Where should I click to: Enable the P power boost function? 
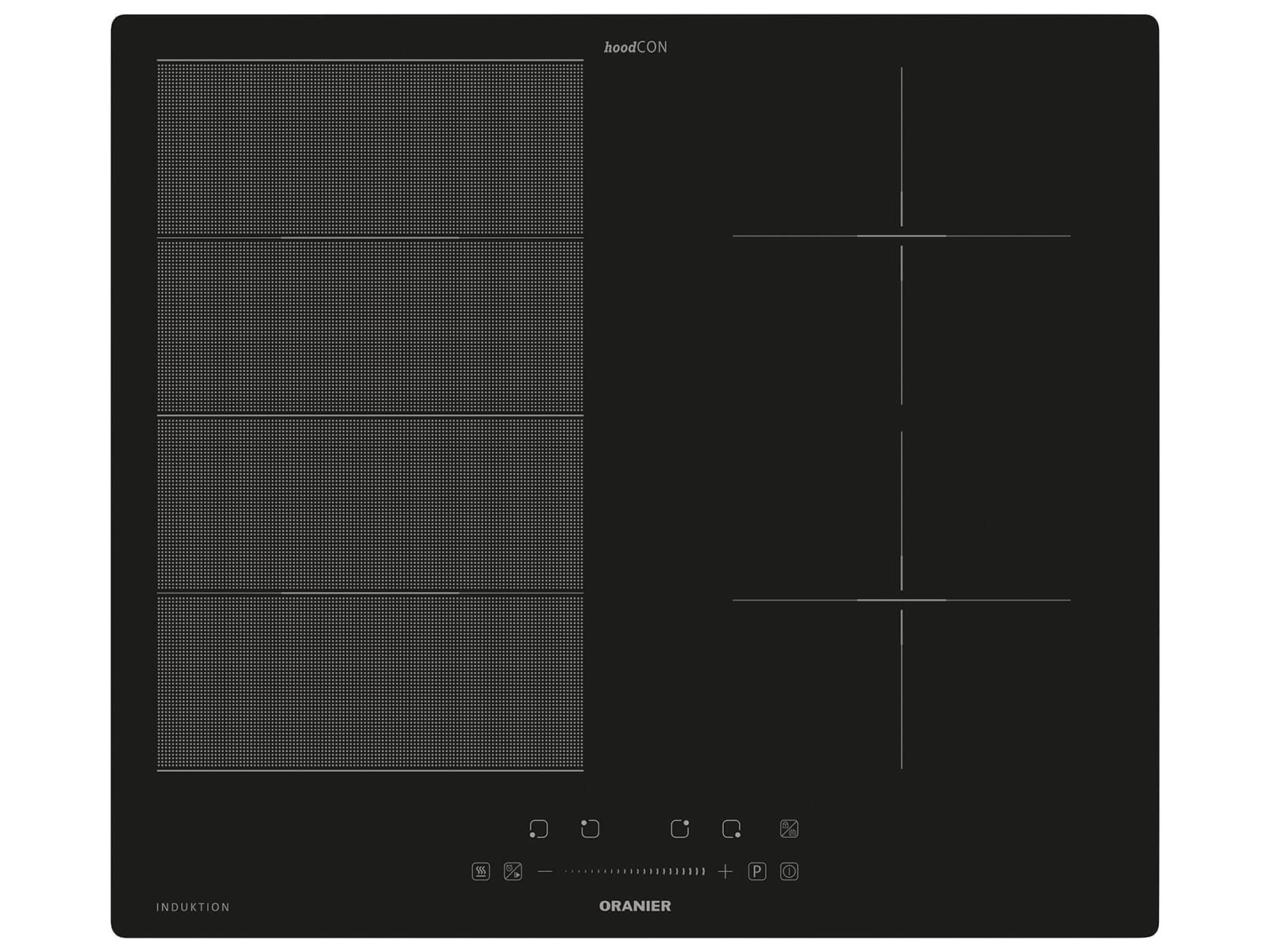click(757, 872)
